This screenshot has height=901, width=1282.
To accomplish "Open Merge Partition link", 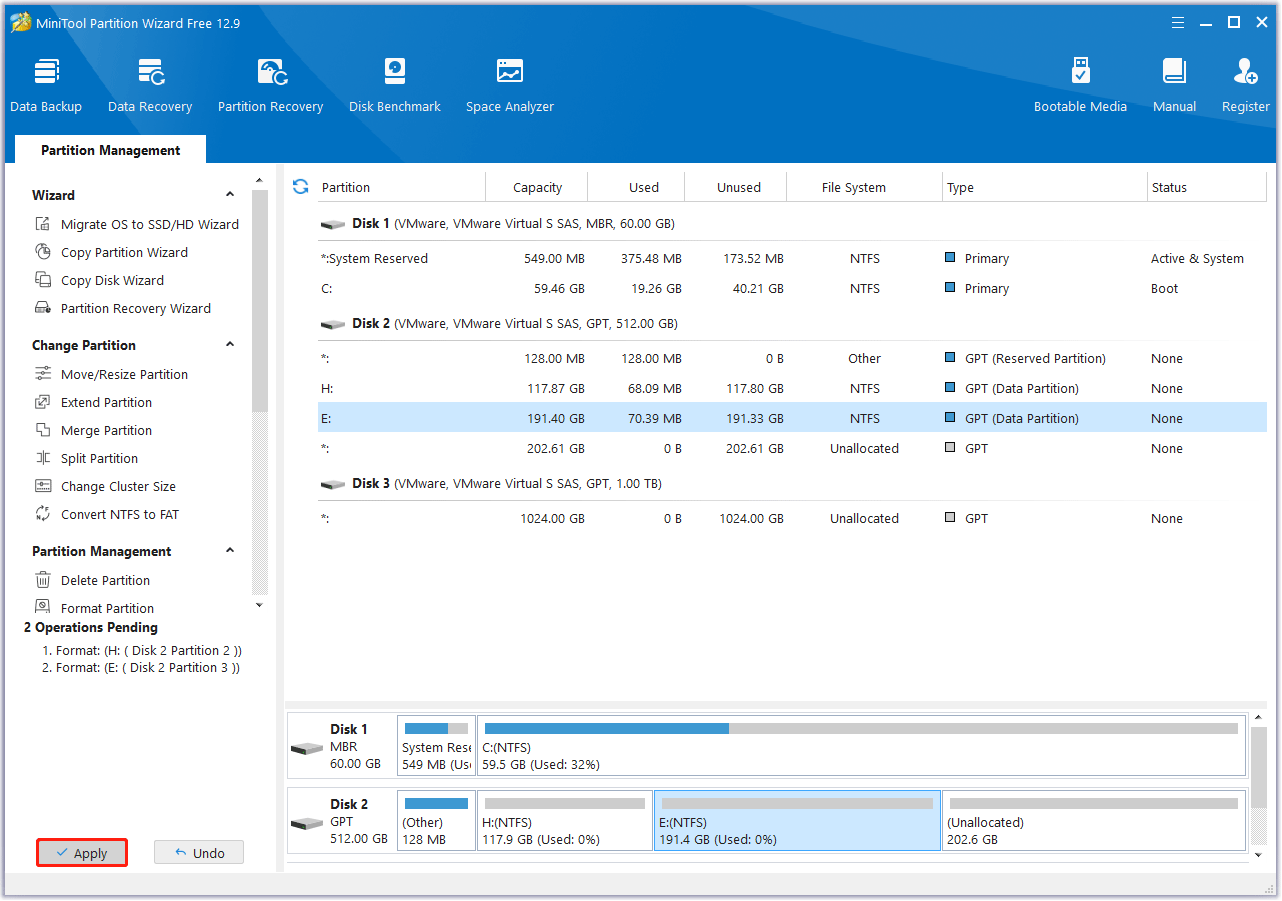I will 106,430.
